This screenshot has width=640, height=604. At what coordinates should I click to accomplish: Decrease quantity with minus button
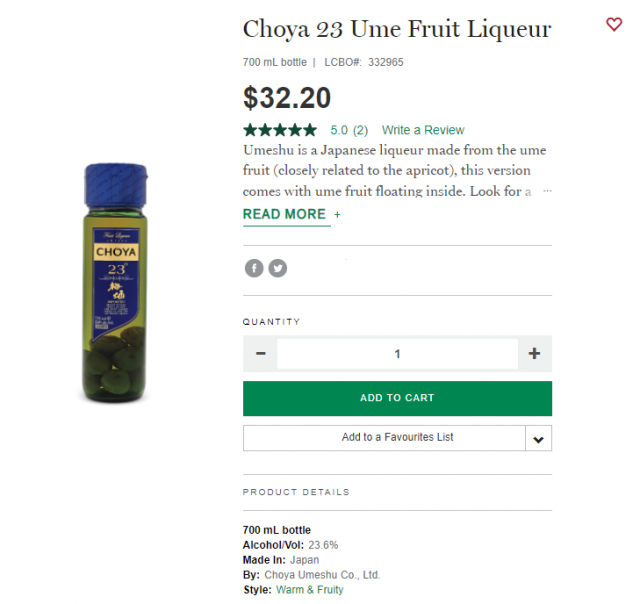(x=260, y=354)
